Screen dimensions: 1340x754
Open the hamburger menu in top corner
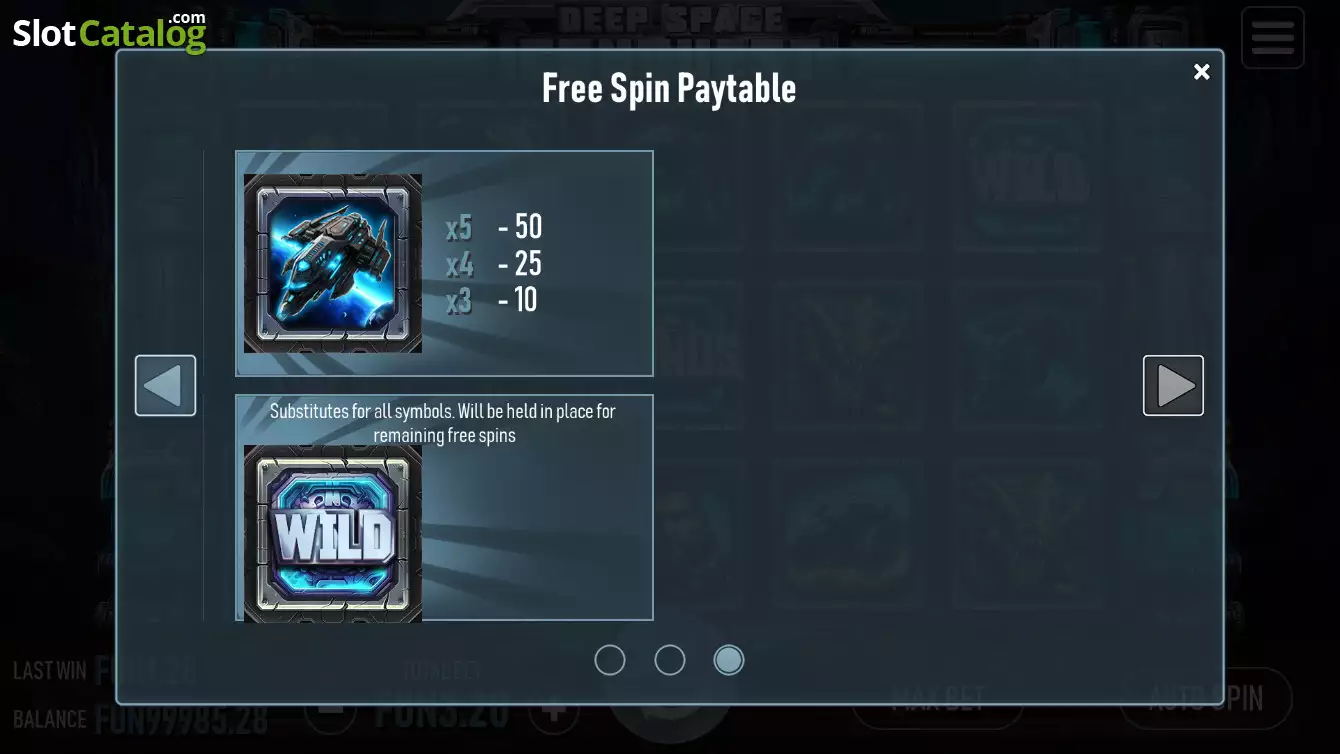[1272, 38]
